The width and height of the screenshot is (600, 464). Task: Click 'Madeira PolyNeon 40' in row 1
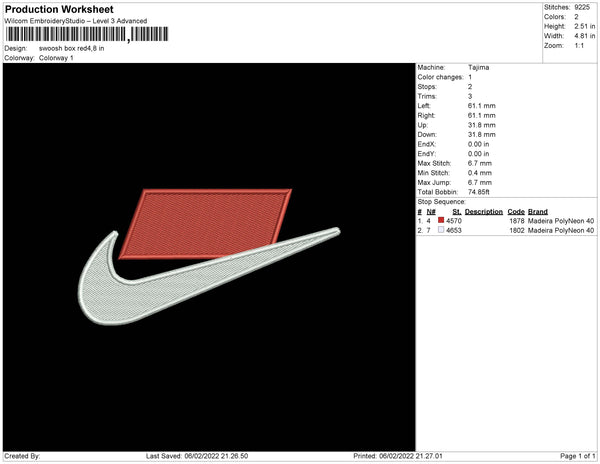[x=561, y=221]
